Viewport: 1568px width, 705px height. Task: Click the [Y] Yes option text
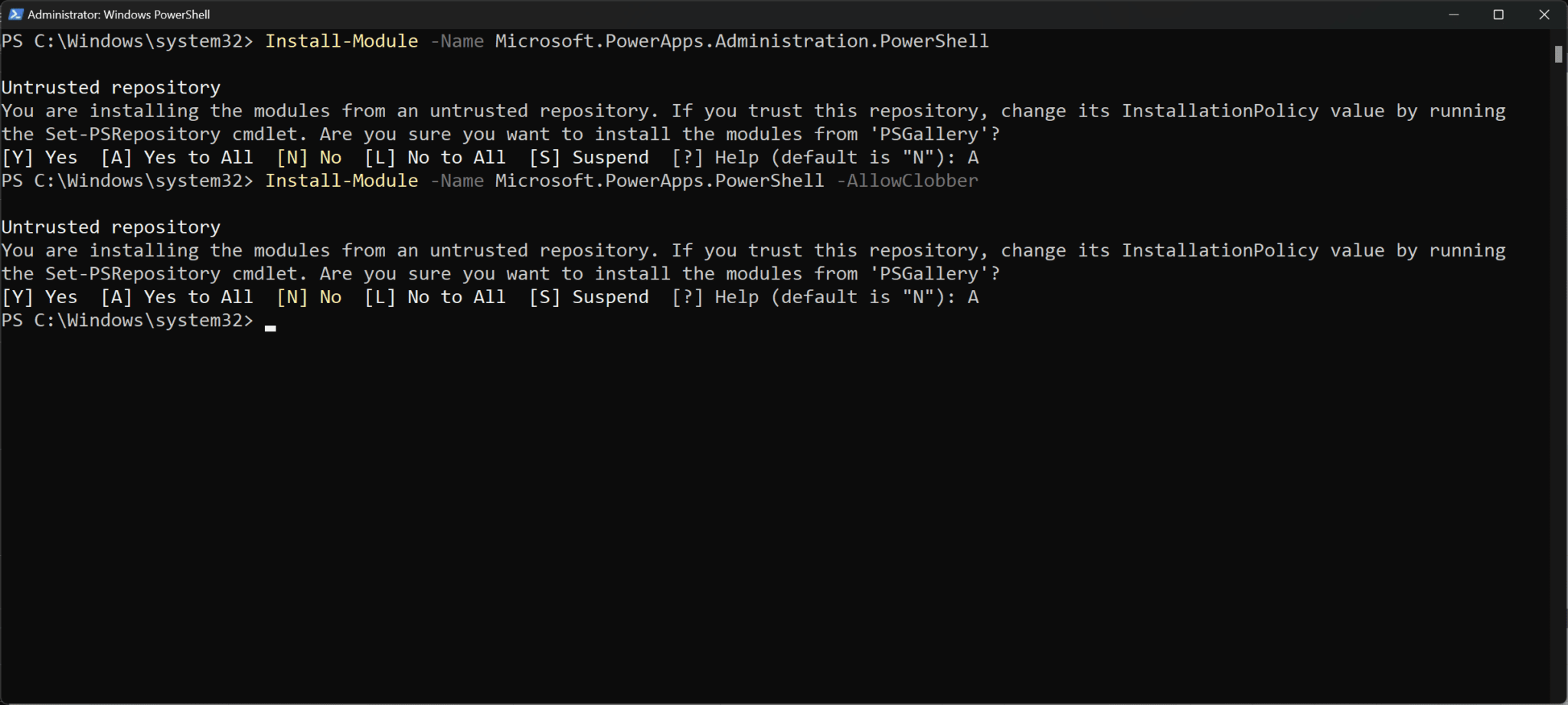point(40,157)
